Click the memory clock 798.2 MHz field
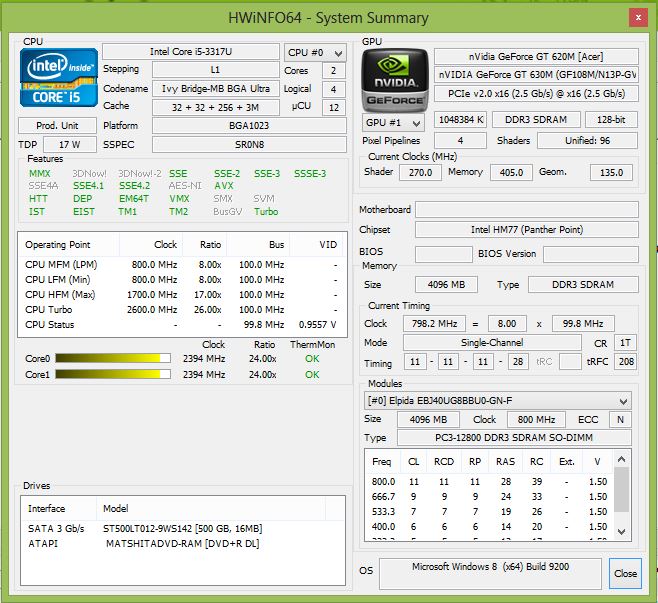658x603 pixels. click(x=434, y=324)
